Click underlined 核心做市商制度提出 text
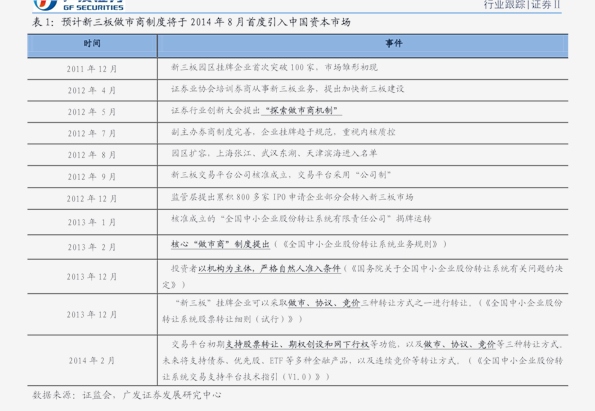Viewport: 595px width, 411px height. tap(220, 244)
